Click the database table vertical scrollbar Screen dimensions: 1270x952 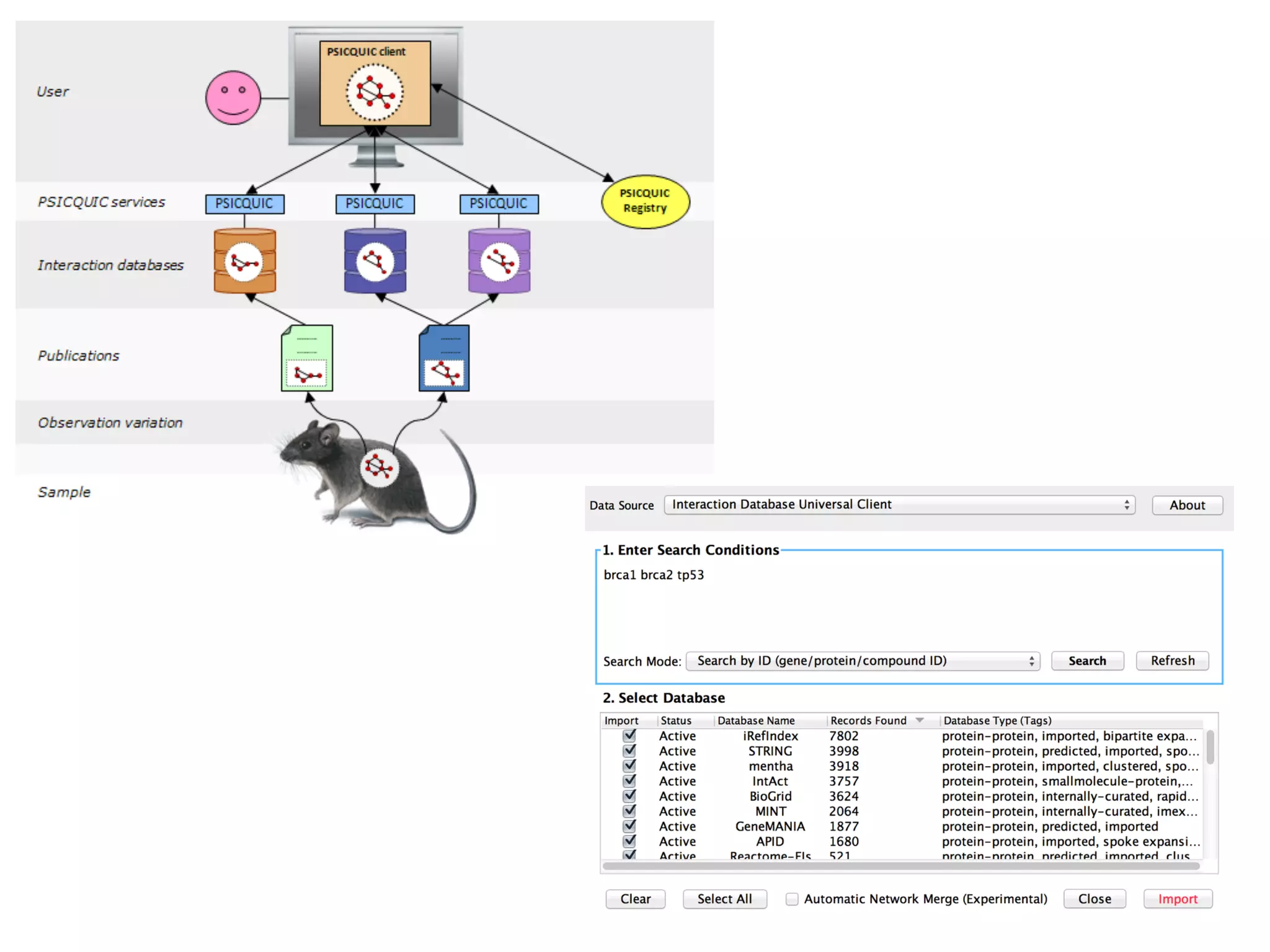[x=1210, y=747]
